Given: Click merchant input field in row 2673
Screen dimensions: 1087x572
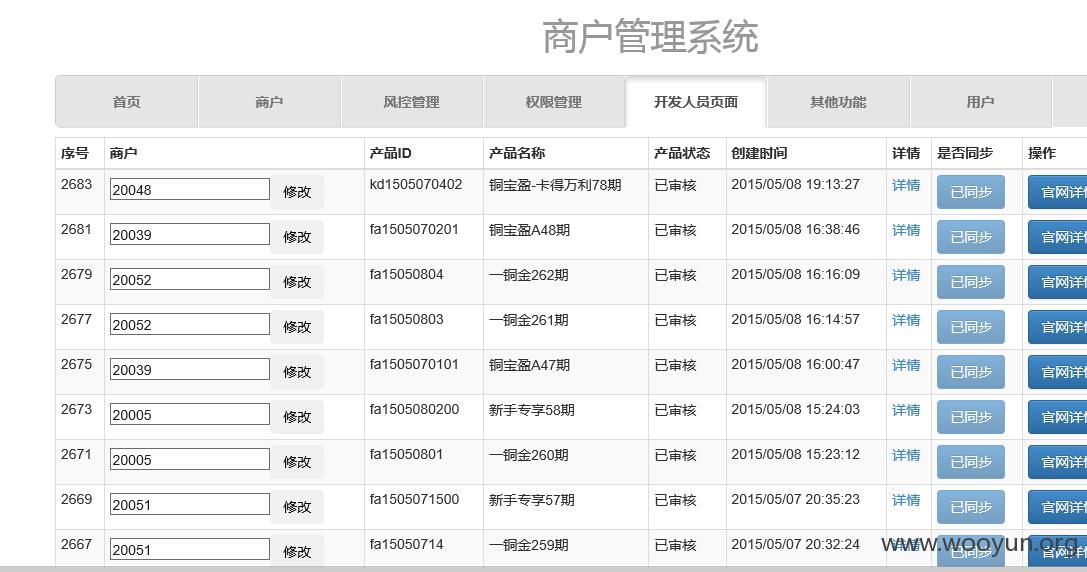Looking at the screenshot, I should coord(189,415).
